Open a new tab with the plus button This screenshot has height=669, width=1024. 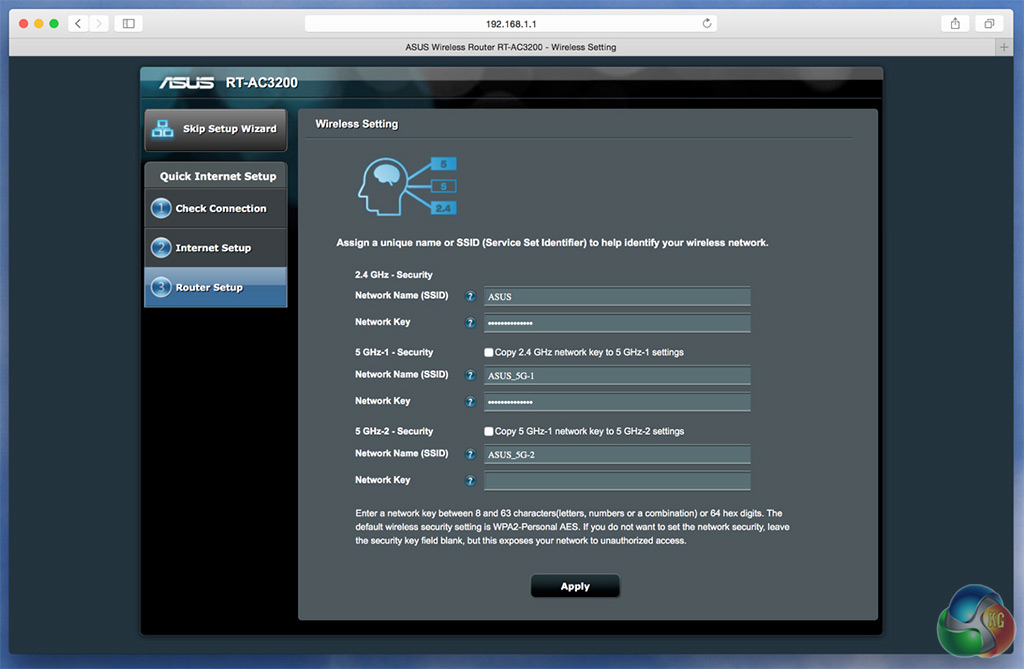(1004, 47)
